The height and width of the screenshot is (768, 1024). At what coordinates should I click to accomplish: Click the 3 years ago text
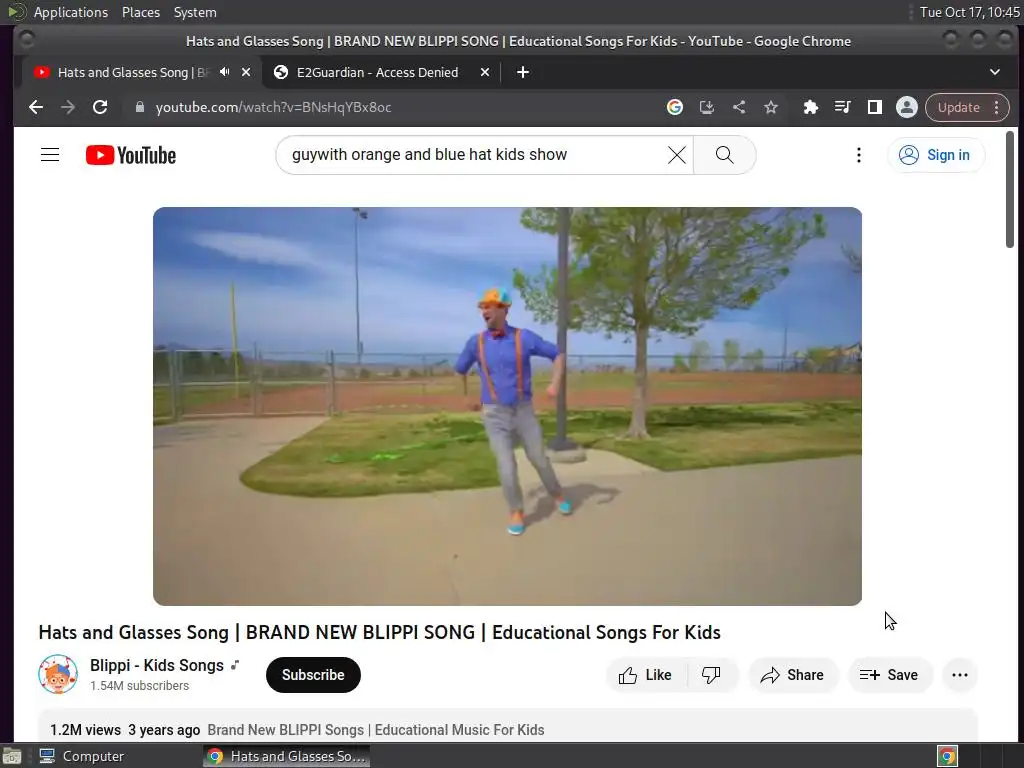[164, 730]
